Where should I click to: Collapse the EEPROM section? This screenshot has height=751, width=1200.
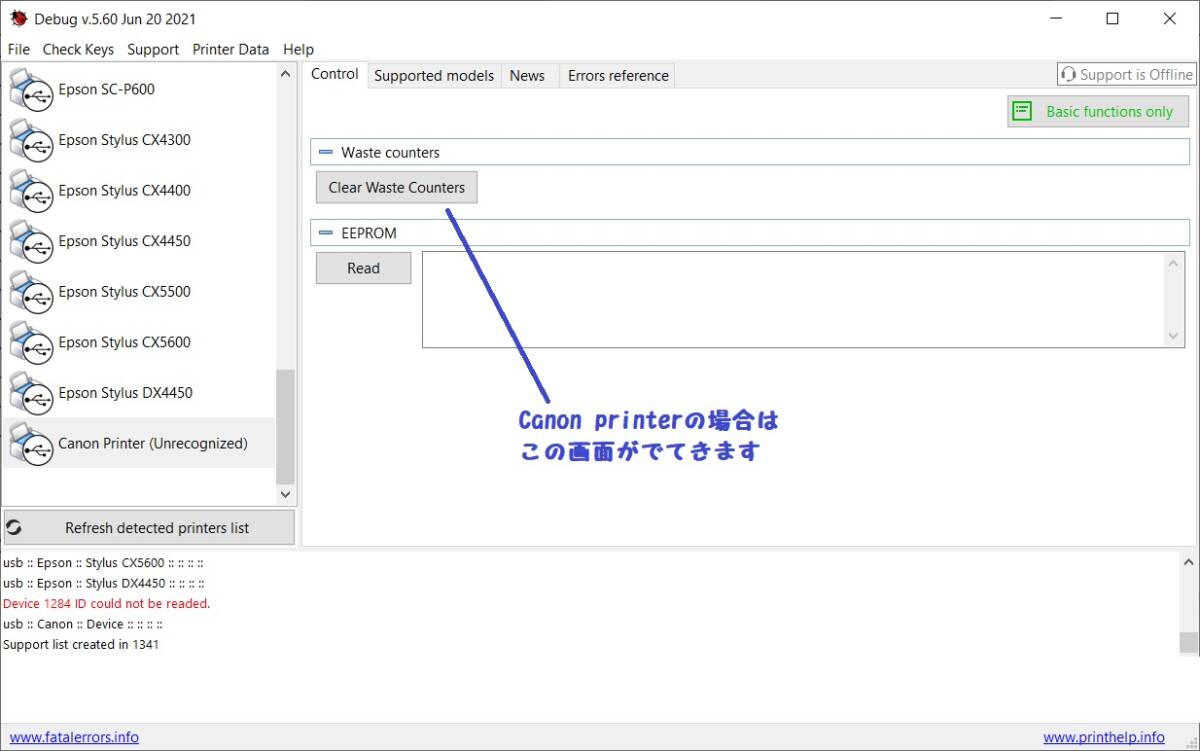[325, 233]
